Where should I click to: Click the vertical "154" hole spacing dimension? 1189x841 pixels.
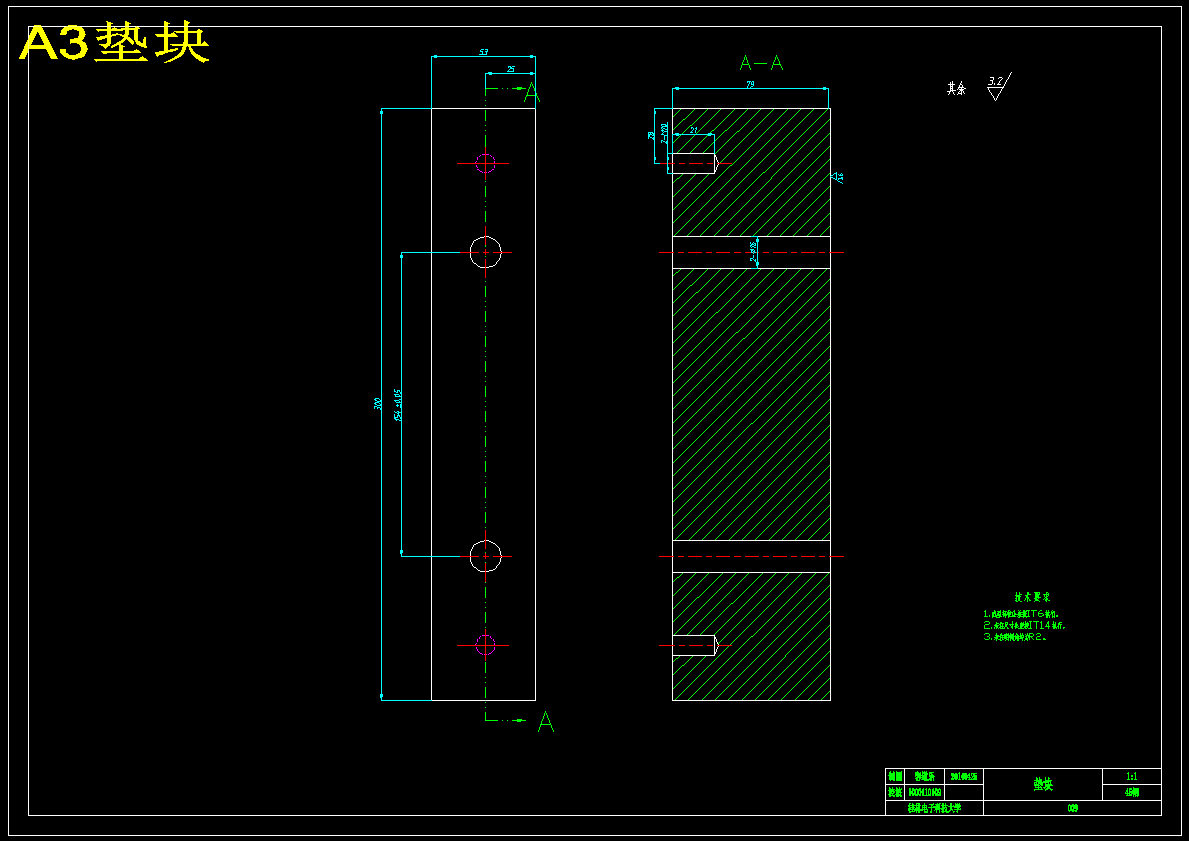pyautogui.click(x=397, y=405)
